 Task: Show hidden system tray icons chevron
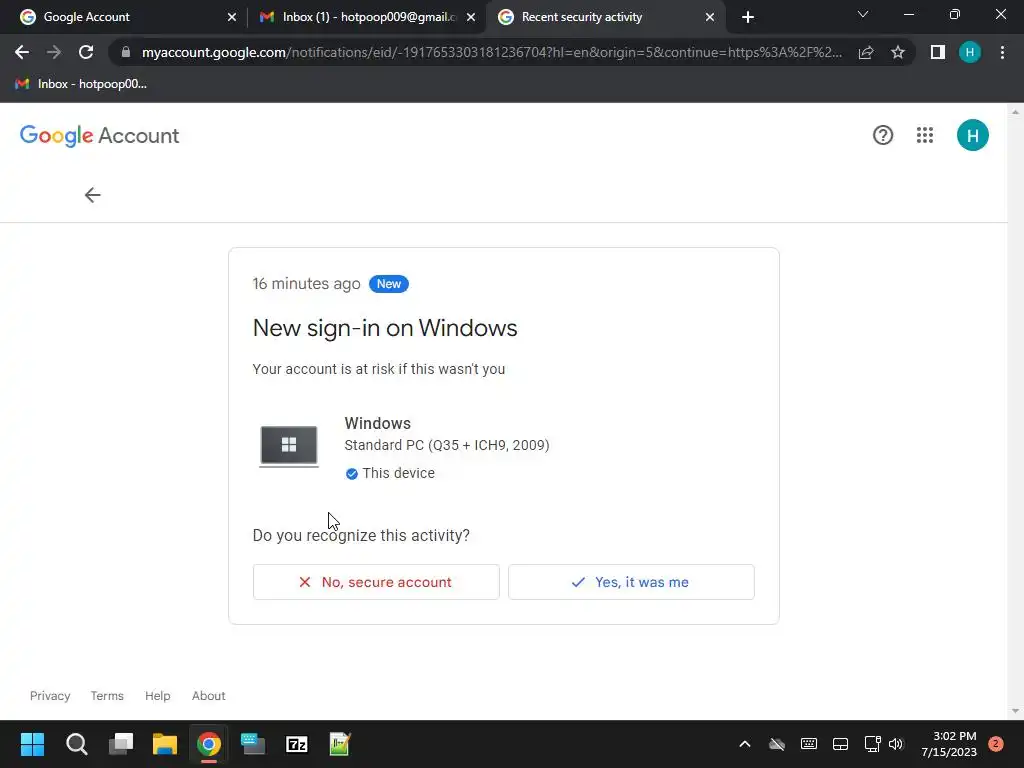[744, 744]
